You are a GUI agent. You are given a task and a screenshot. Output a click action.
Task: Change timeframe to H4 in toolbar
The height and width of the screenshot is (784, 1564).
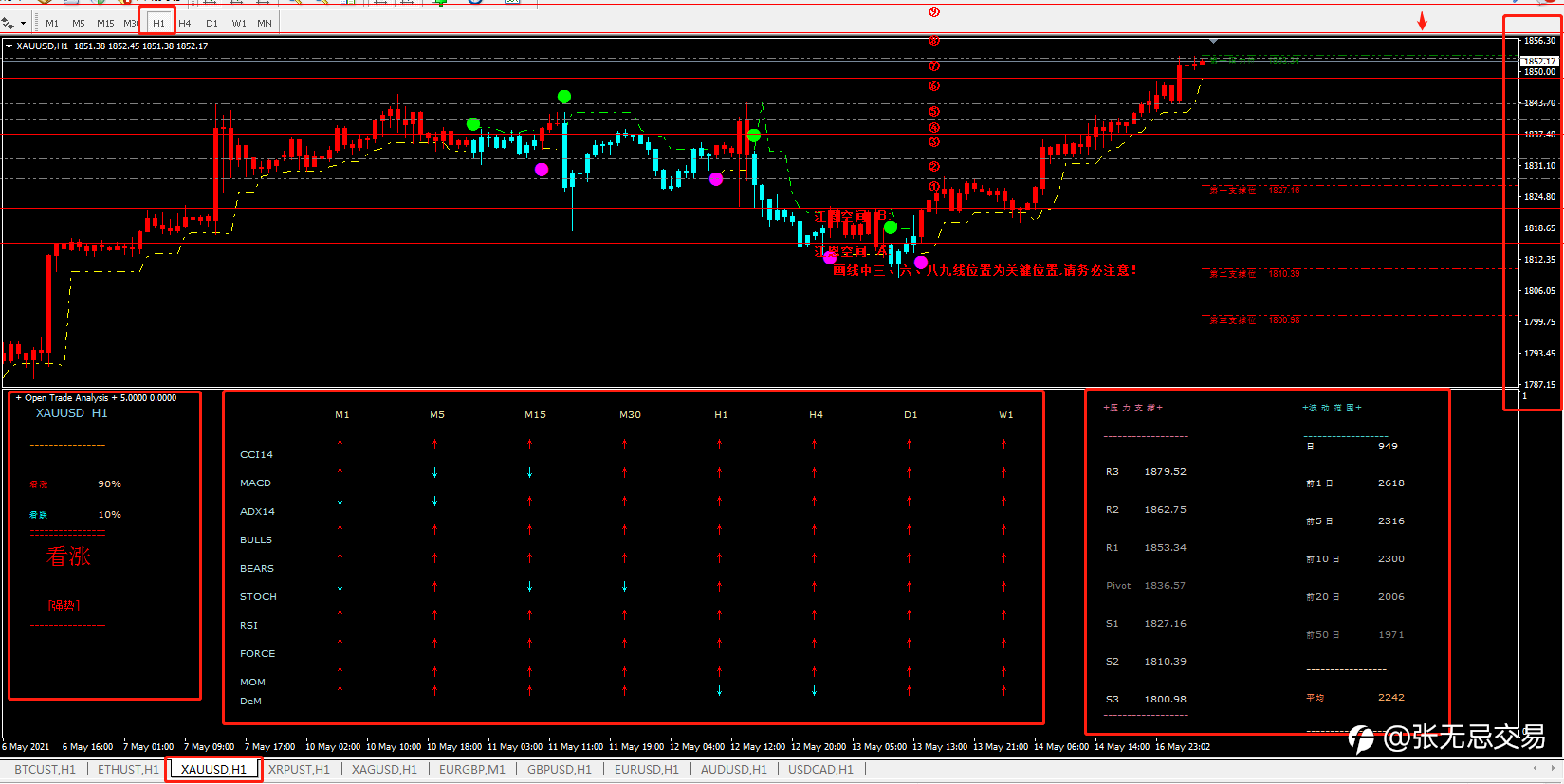185,23
